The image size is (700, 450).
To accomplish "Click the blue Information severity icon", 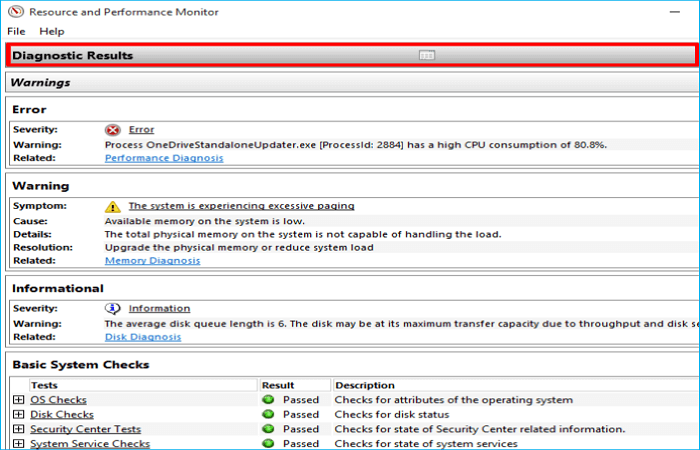I will pos(113,308).
